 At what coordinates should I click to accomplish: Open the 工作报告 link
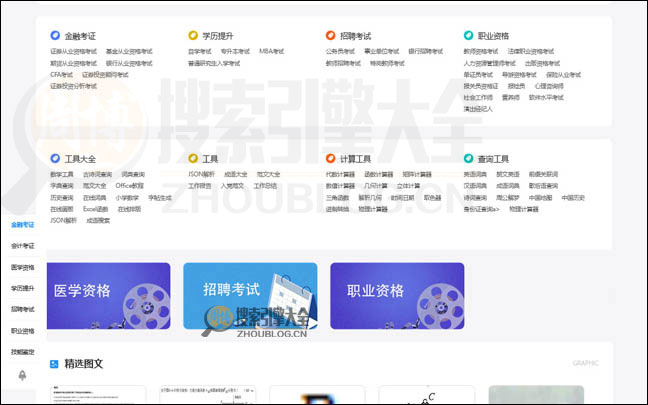click(x=200, y=186)
